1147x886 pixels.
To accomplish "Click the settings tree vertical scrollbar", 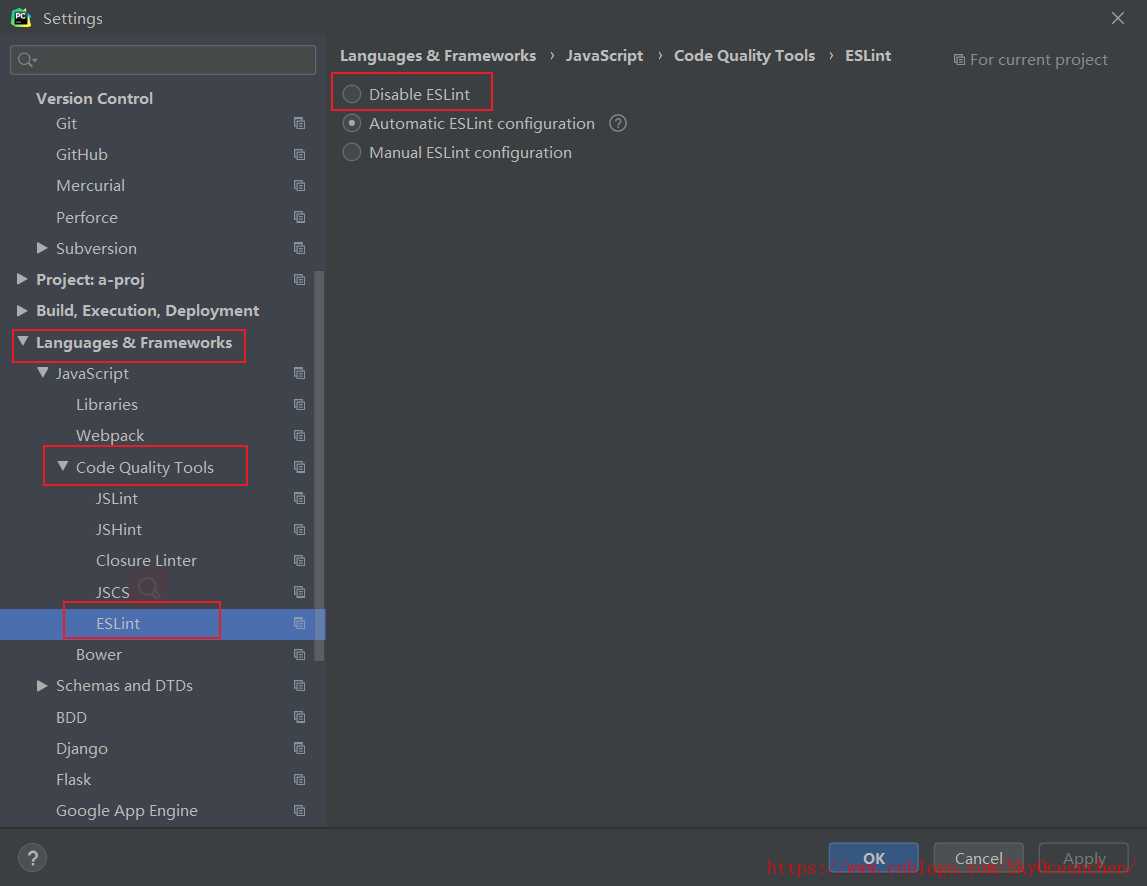I will [x=319, y=466].
